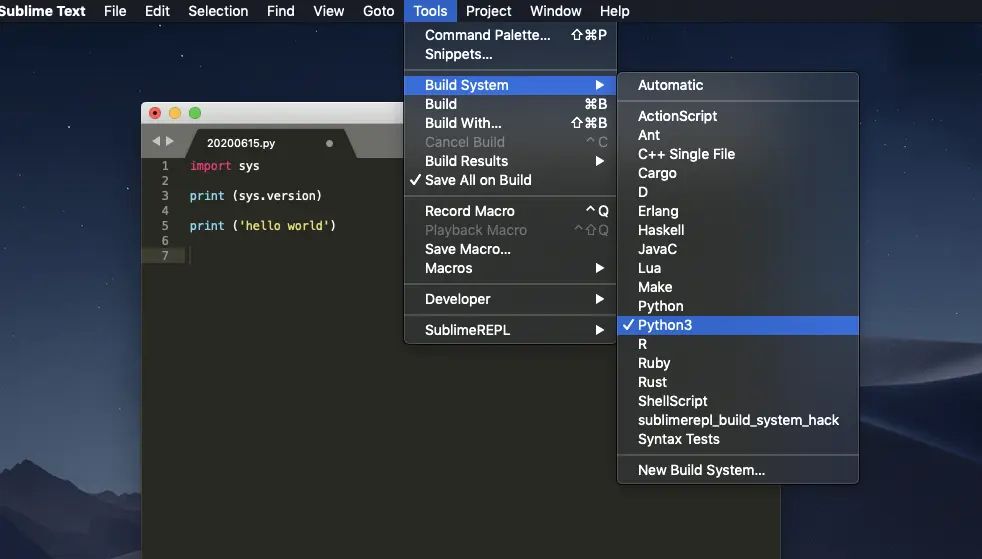Select Syntax Tests build system
Viewport: 982px width, 559px height.
(x=738, y=439)
